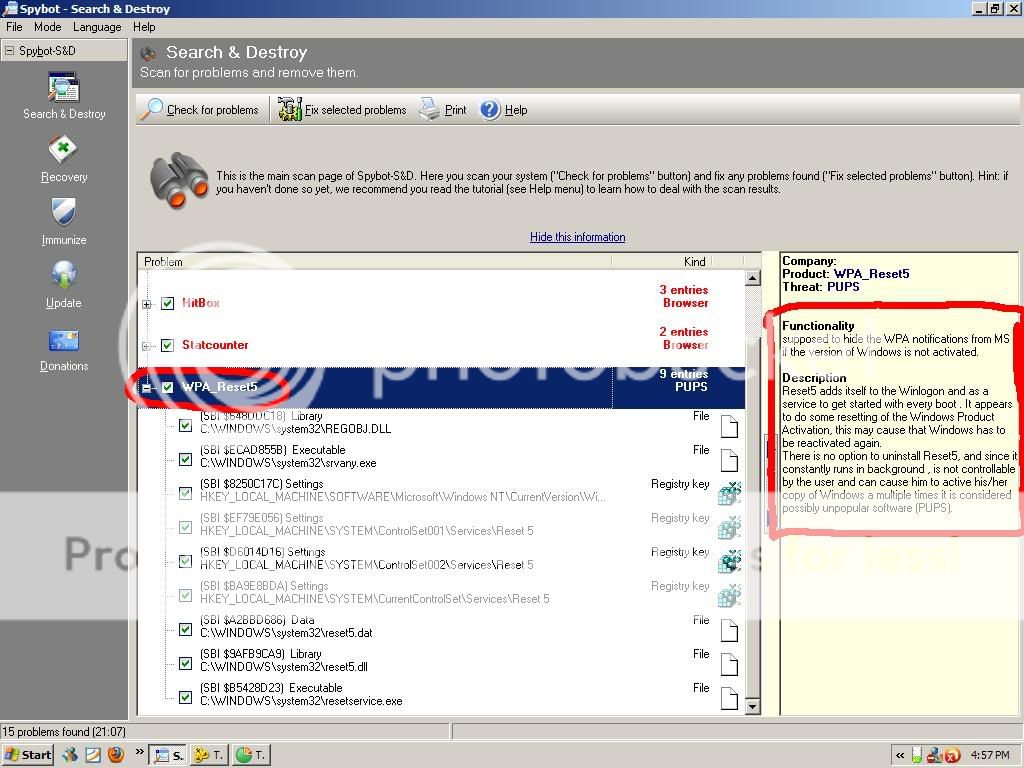
Task: Click the results list scroll up arrow
Action: 752,278
